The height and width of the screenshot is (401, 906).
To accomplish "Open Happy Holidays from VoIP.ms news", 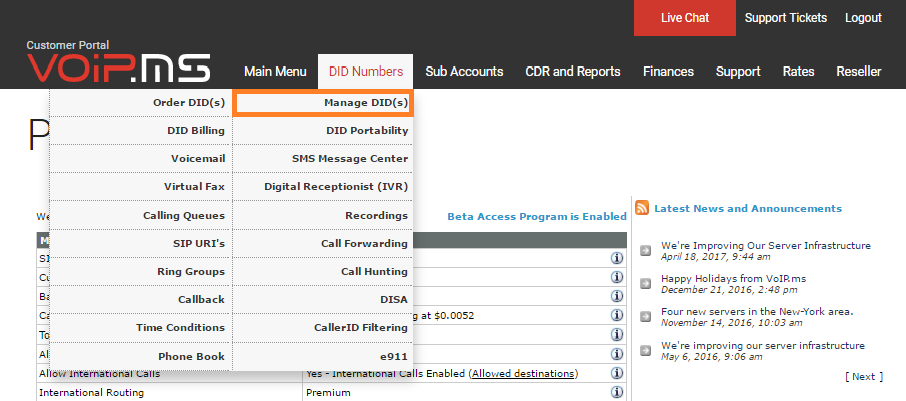I will click(733, 279).
